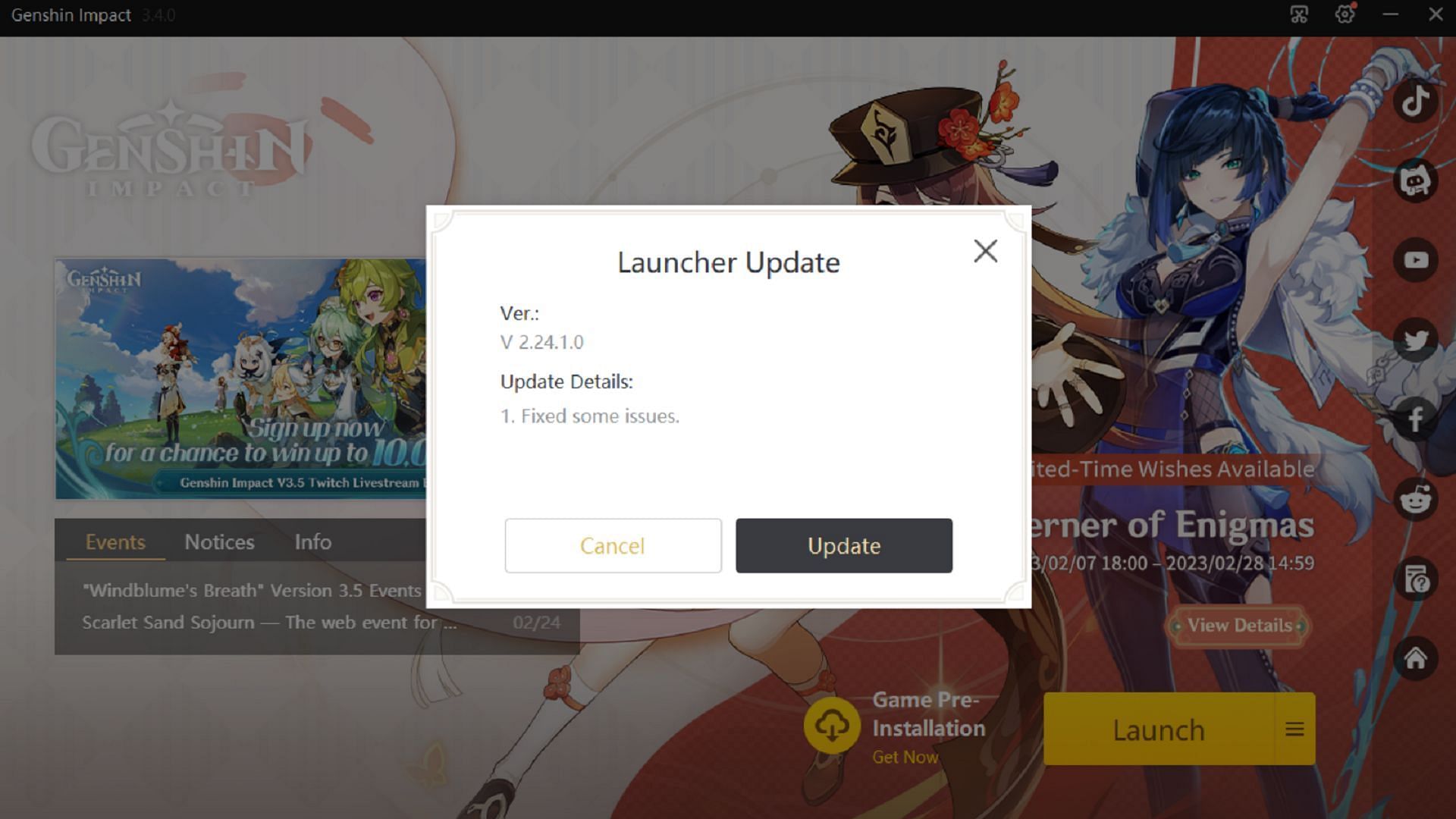The image size is (1456, 819).
Task: Select the YouTube social icon
Action: tap(1417, 259)
